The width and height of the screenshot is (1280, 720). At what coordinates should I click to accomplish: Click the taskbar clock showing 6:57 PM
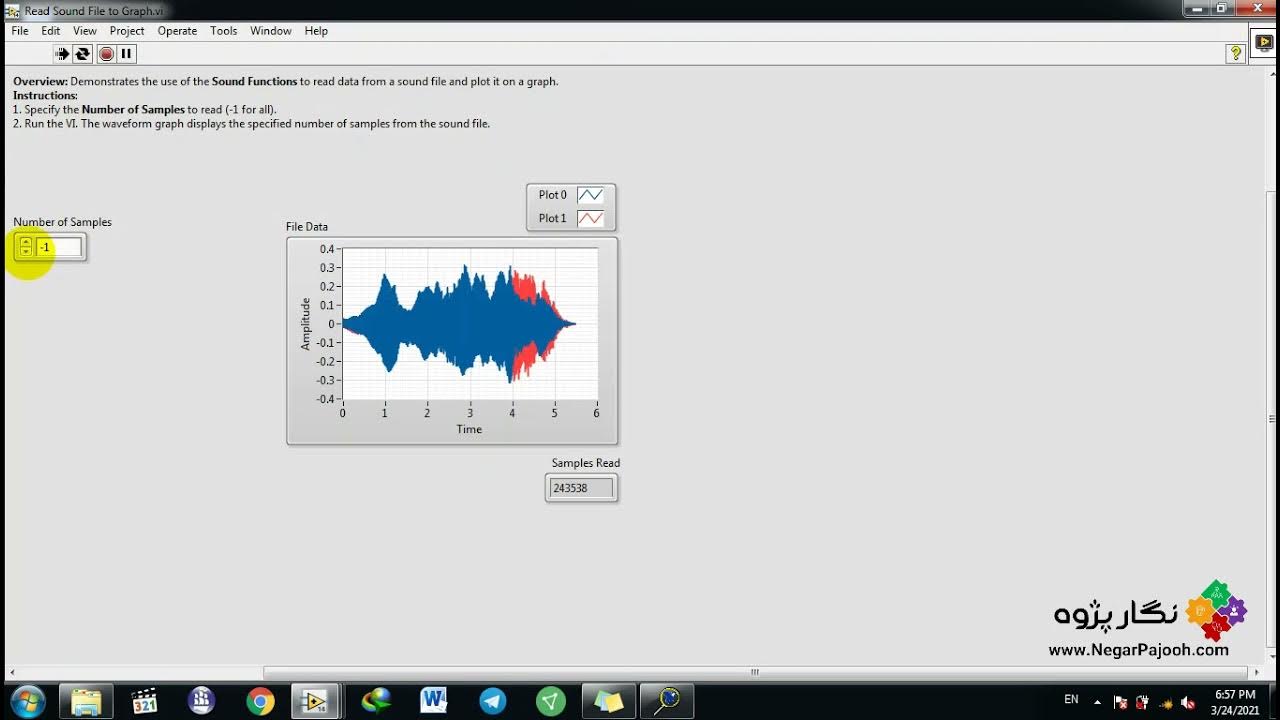click(1235, 701)
